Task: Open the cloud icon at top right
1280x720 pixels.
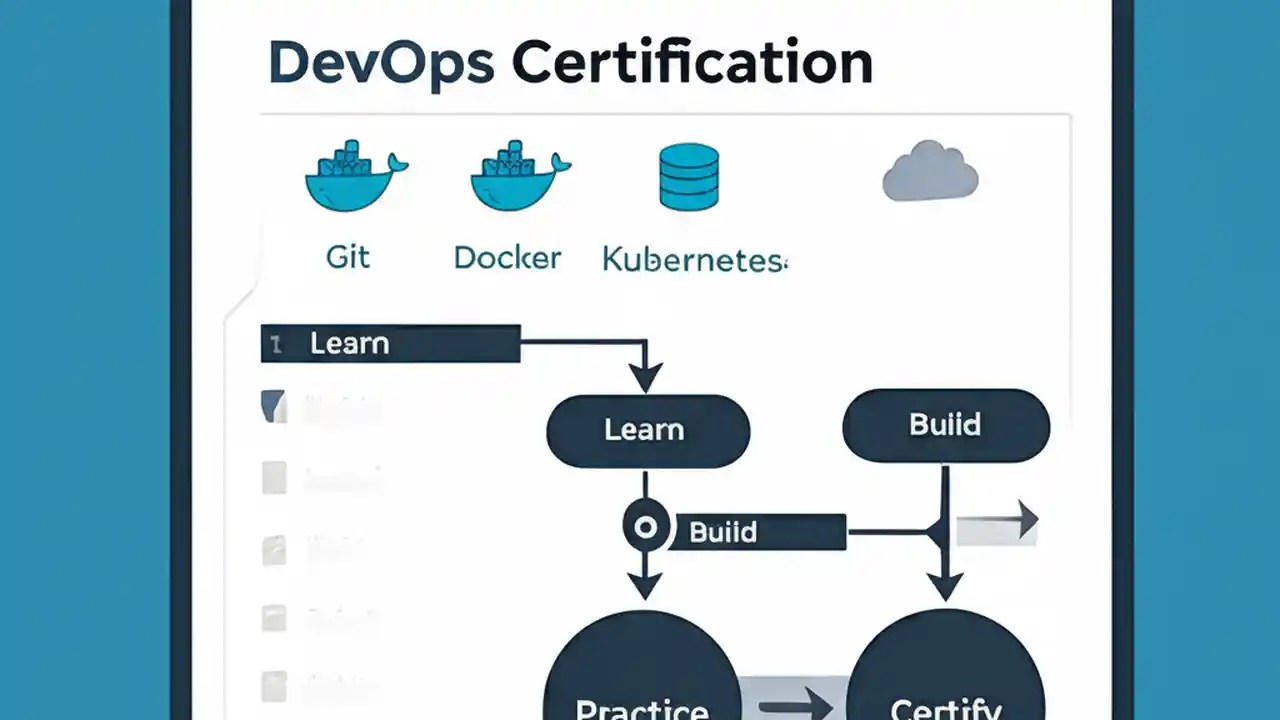Action: coord(929,172)
